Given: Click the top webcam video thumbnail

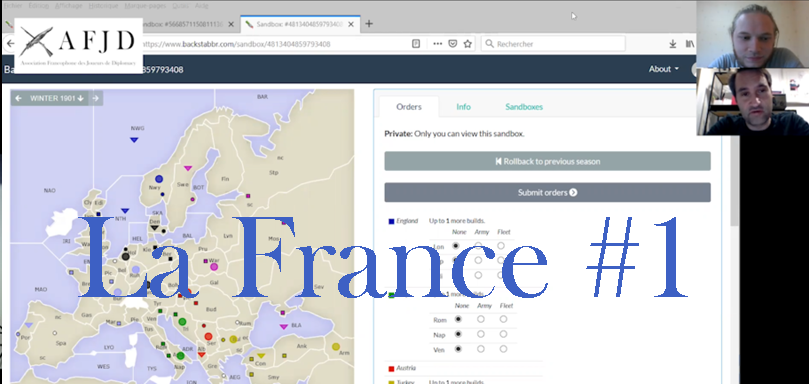Looking at the screenshot, I should (x=752, y=34).
